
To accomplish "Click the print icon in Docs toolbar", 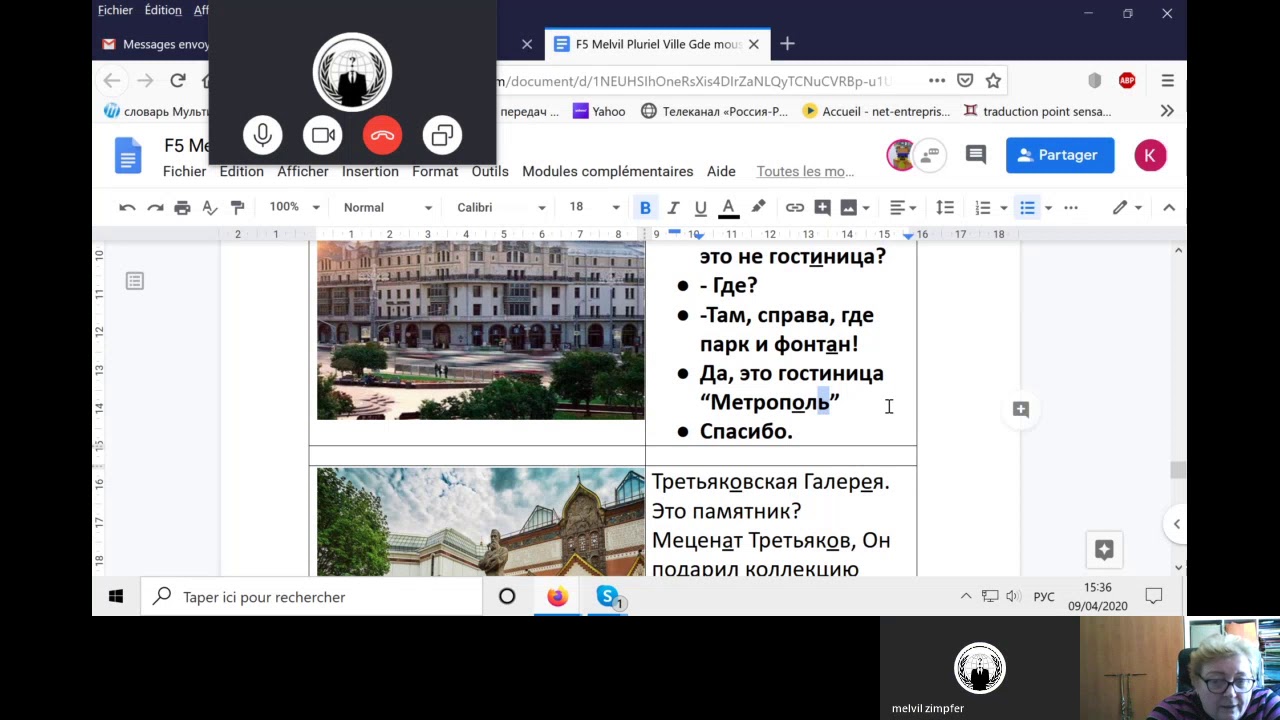I will (182, 207).
